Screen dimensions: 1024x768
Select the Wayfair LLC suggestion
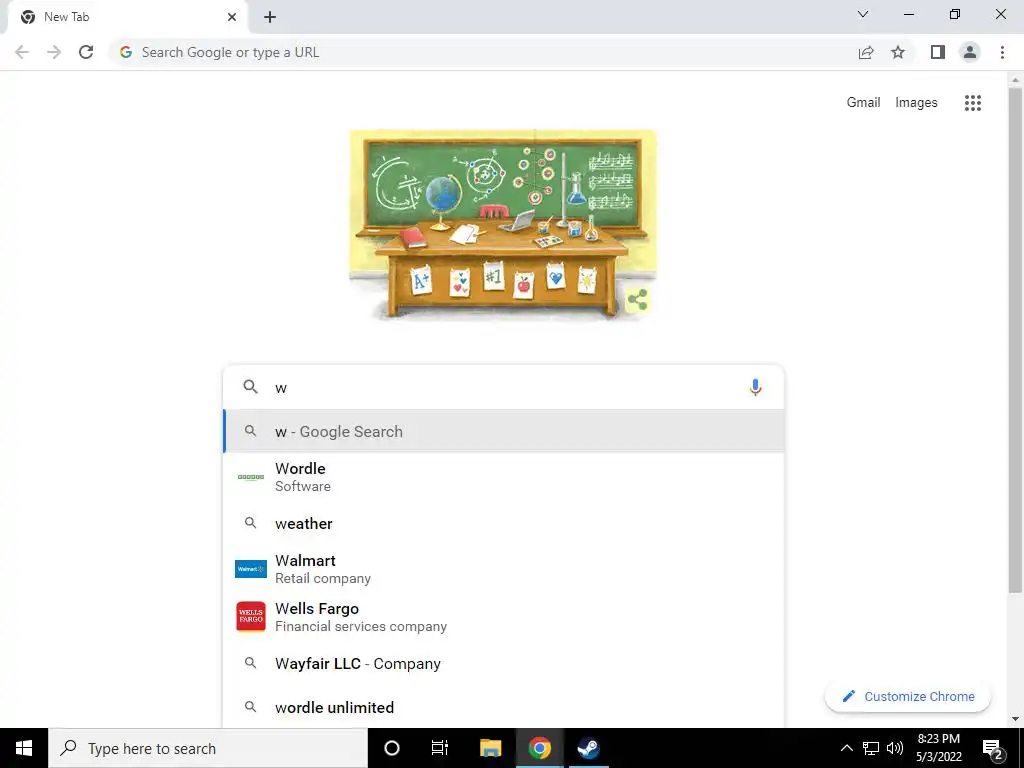click(504, 664)
